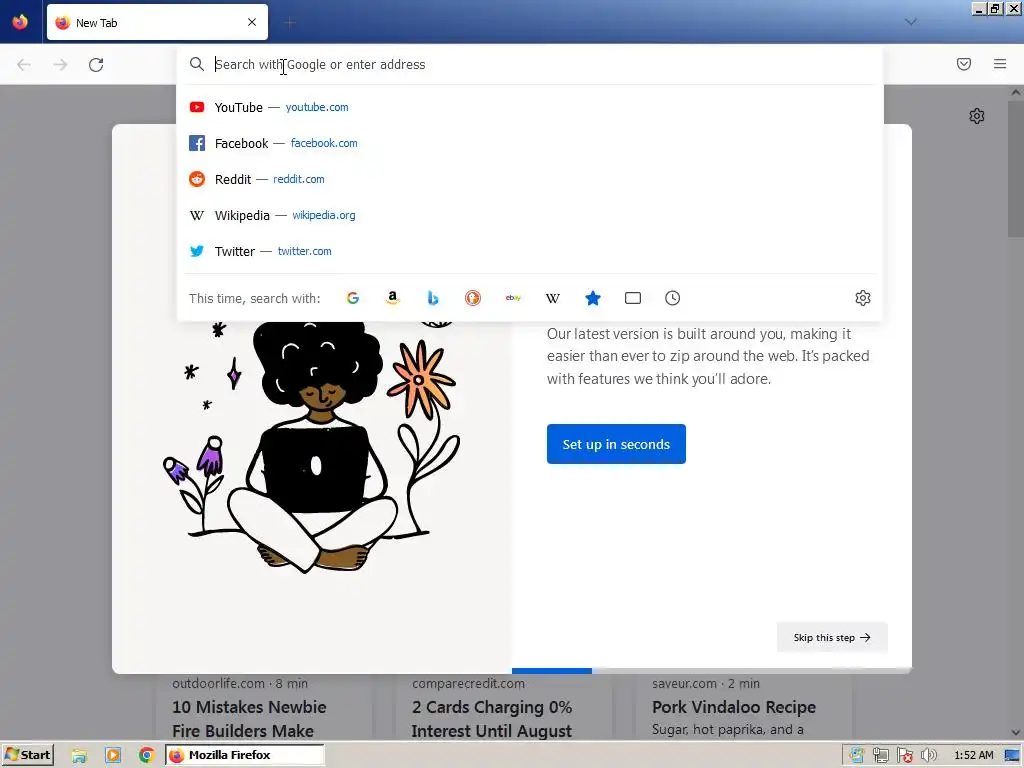Choose the YouTube suggestion
Viewport: 1024px width, 768px height.
tap(530, 107)
